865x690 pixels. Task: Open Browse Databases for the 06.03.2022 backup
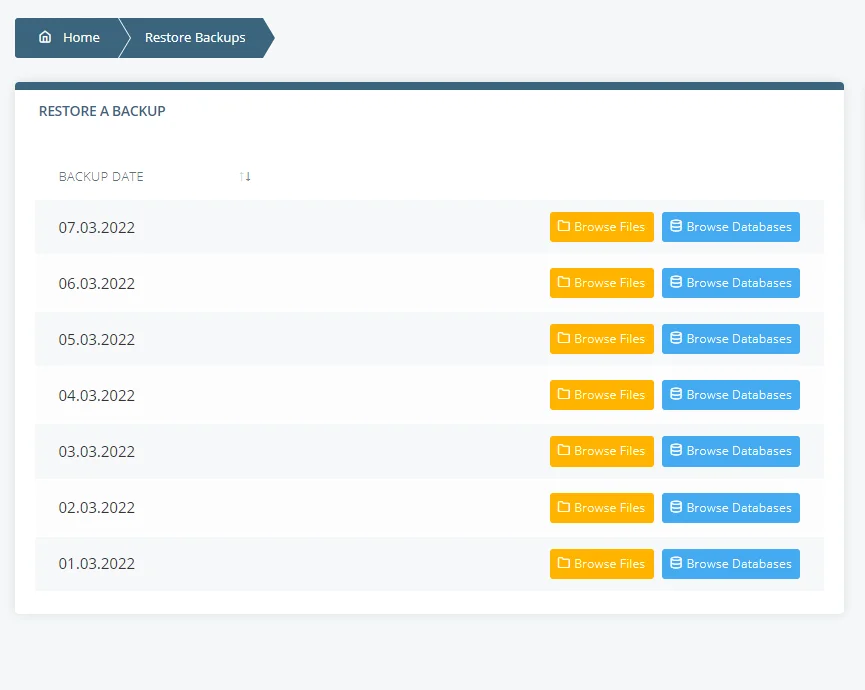click(x=731, y=282)
